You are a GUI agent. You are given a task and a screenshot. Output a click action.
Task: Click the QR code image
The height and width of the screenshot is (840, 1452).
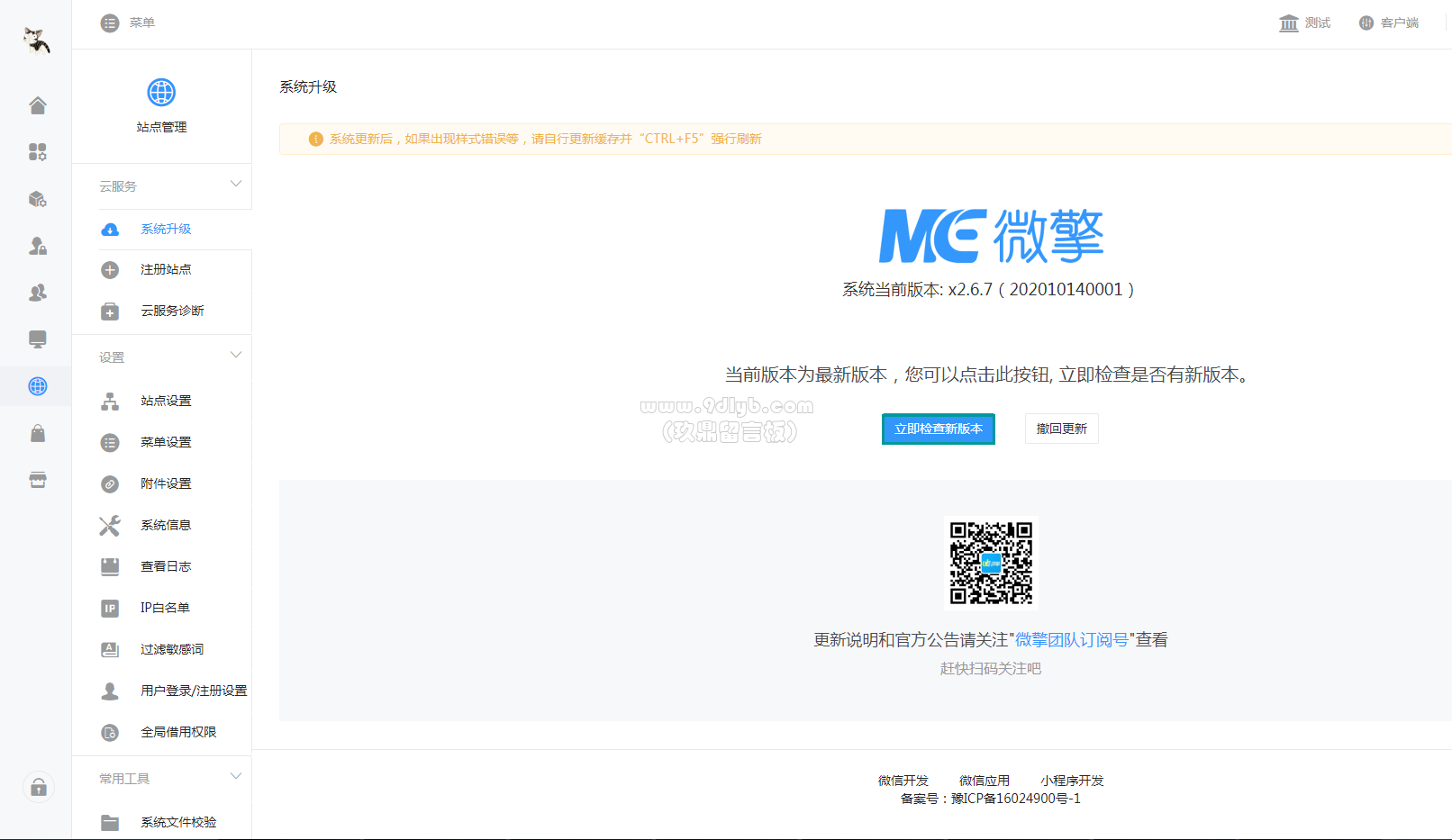pyautogui.click(x=991, y=564)
